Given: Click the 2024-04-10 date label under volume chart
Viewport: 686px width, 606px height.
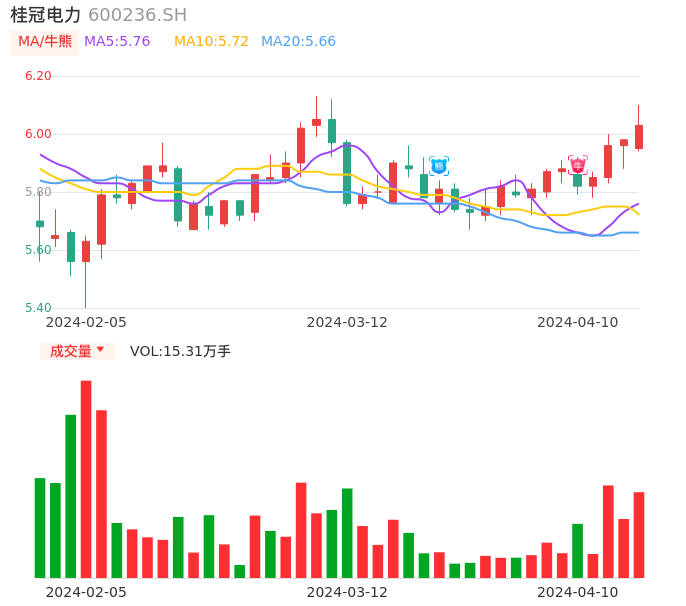Looking at the screenshot, I should click(578, 592).
